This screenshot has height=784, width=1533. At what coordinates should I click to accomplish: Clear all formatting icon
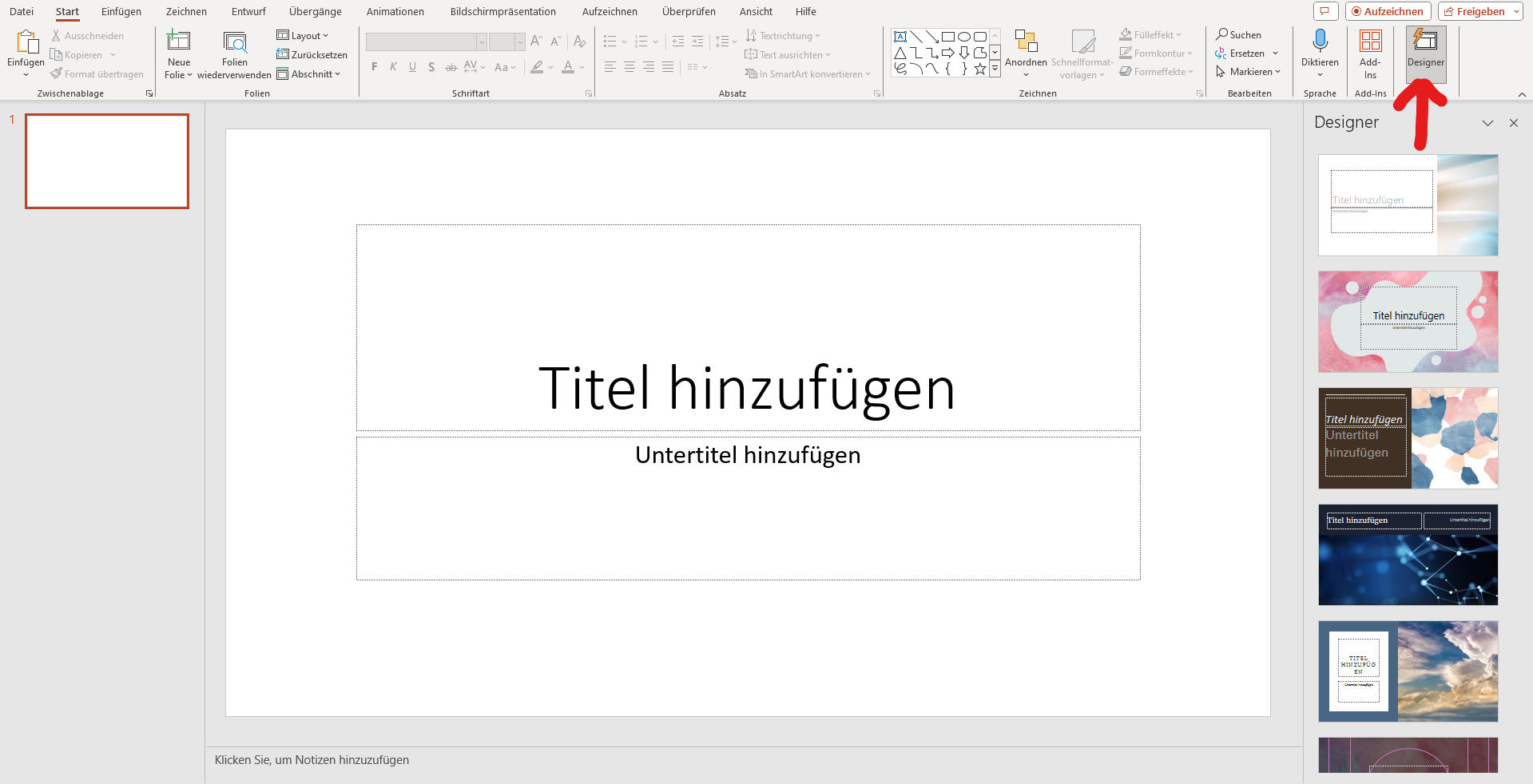coord(580,41)
